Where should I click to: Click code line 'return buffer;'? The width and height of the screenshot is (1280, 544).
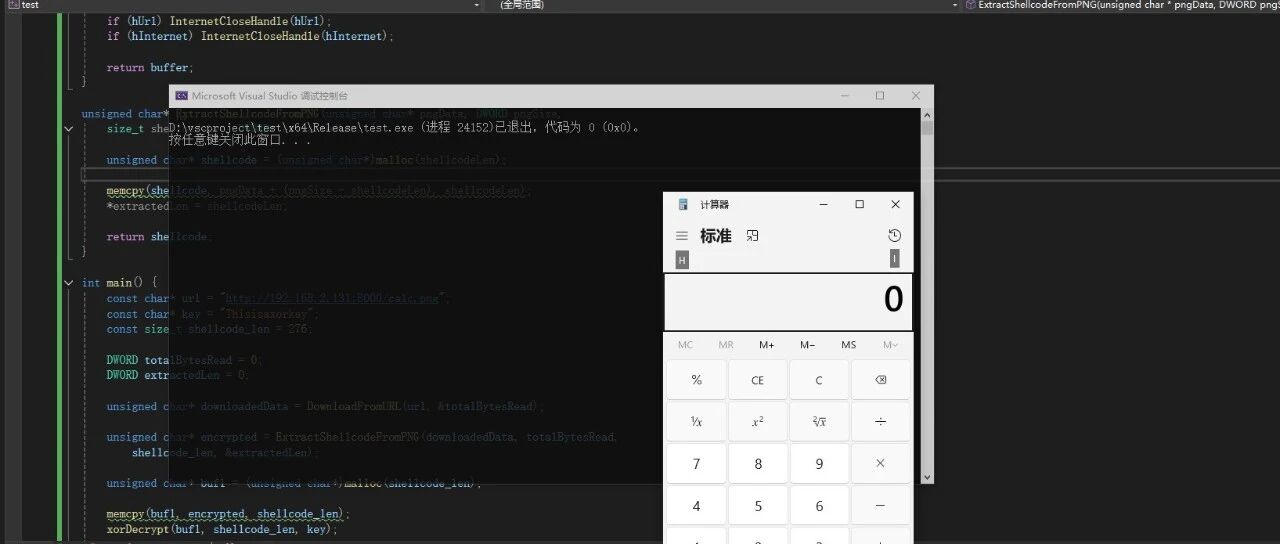tap(149, 67)
